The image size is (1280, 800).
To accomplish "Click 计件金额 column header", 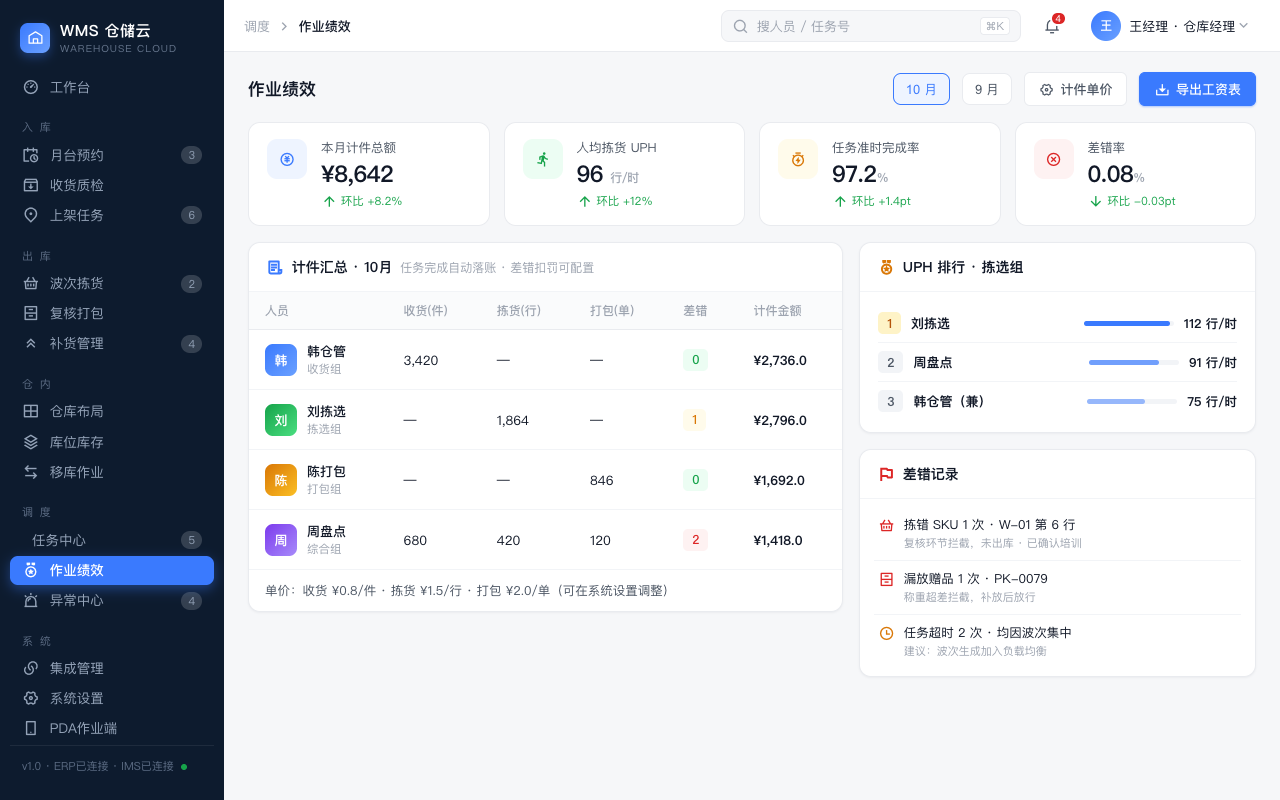I will point(777,311).
